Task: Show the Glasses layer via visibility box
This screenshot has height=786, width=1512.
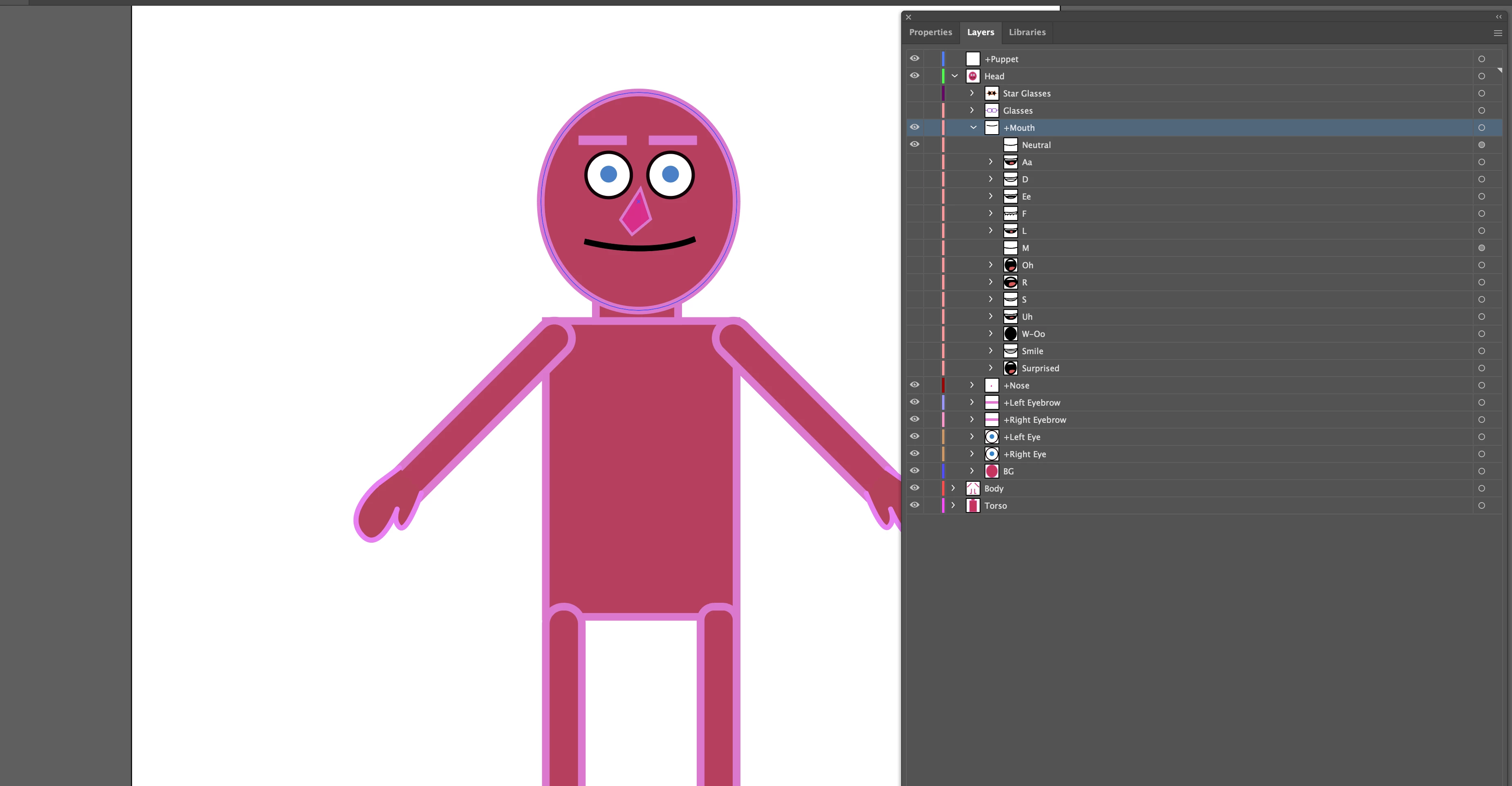Action: coord(915,110)
